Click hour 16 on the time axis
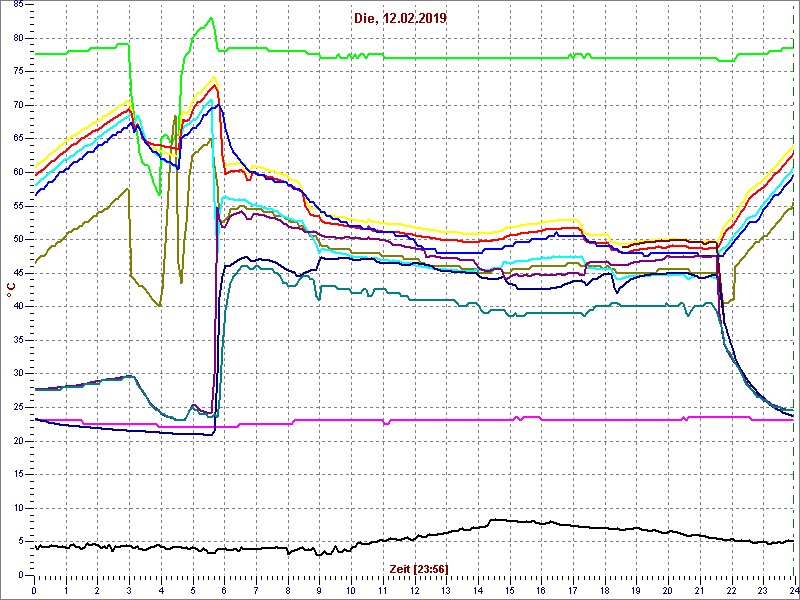The height and width of the screenshot is (600, 800). 541,590
